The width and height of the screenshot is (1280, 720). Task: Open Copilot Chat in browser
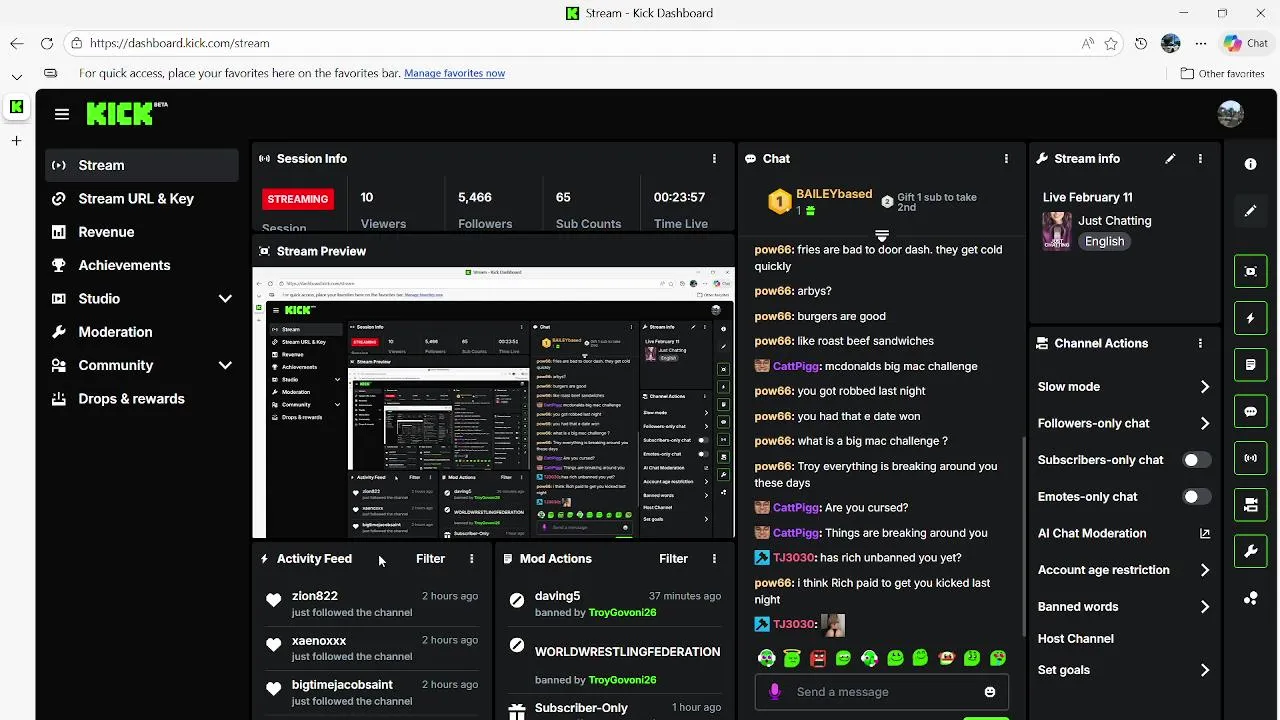pos(1246,43)
